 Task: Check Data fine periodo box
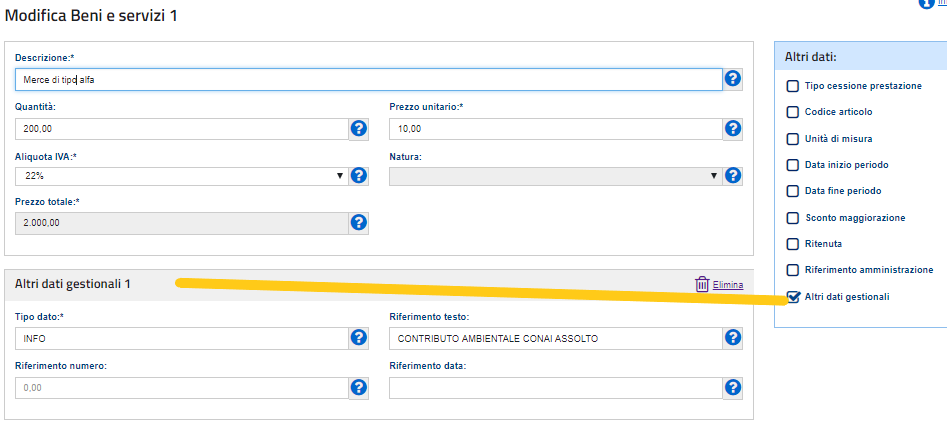tap(792, 191)
